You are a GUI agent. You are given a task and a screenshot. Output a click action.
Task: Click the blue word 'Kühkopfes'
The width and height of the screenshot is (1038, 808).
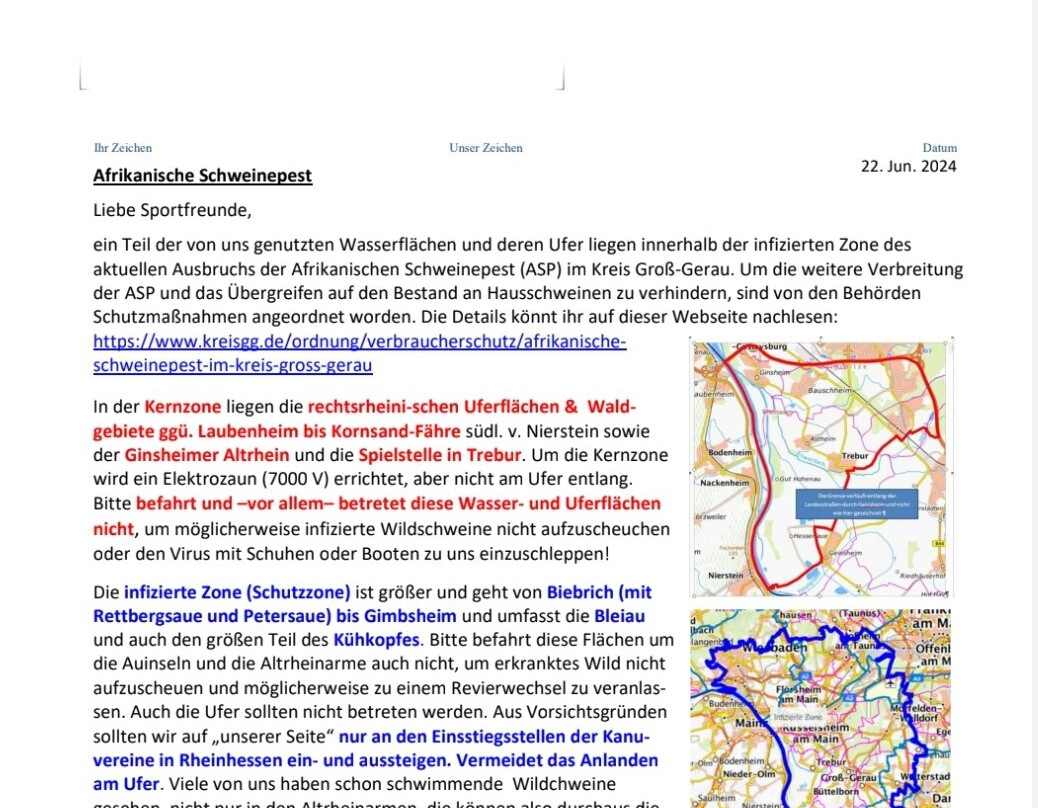(x=376, y=641)
